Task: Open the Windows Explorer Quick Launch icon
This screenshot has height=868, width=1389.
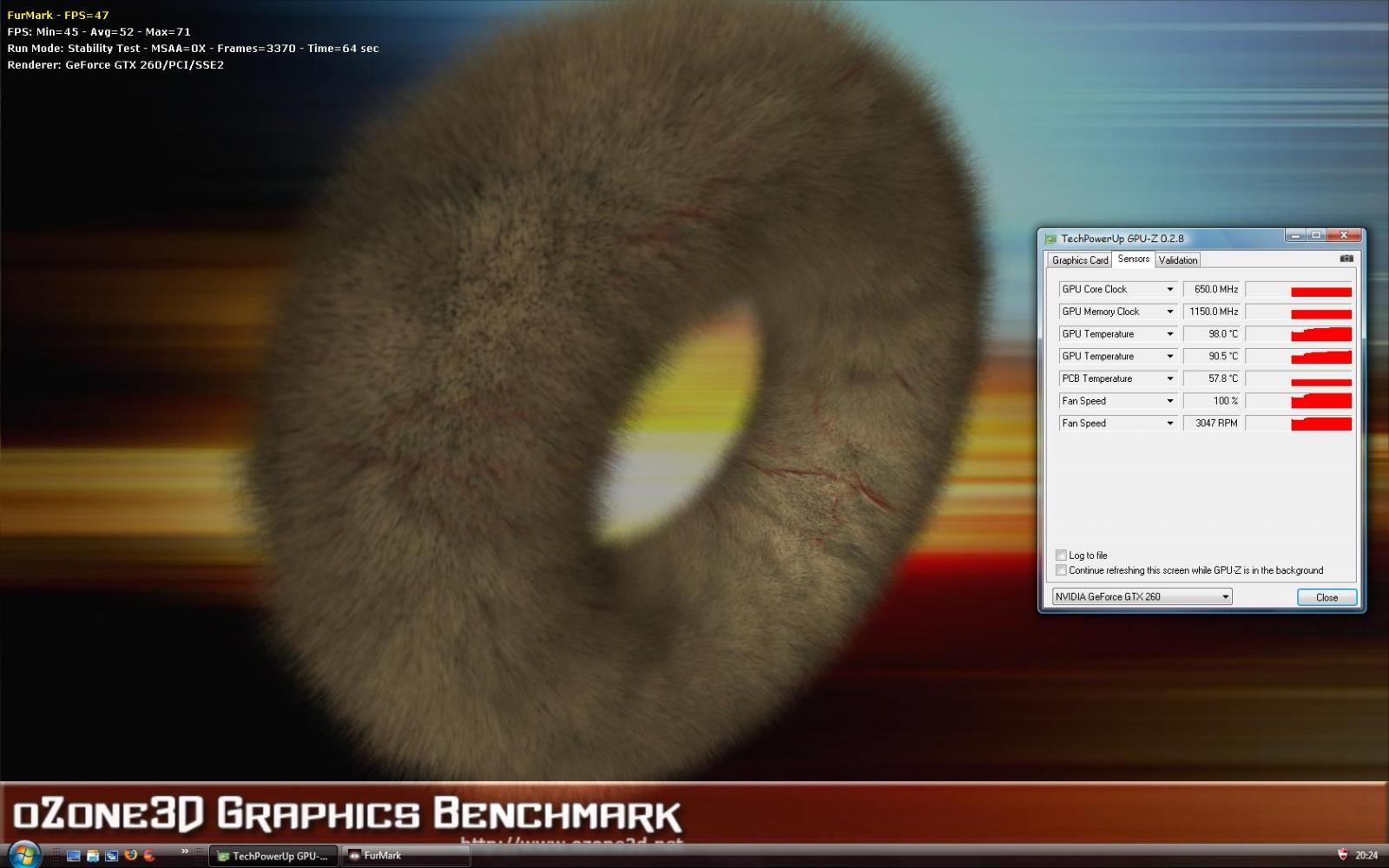Action: tap(92, 856)
